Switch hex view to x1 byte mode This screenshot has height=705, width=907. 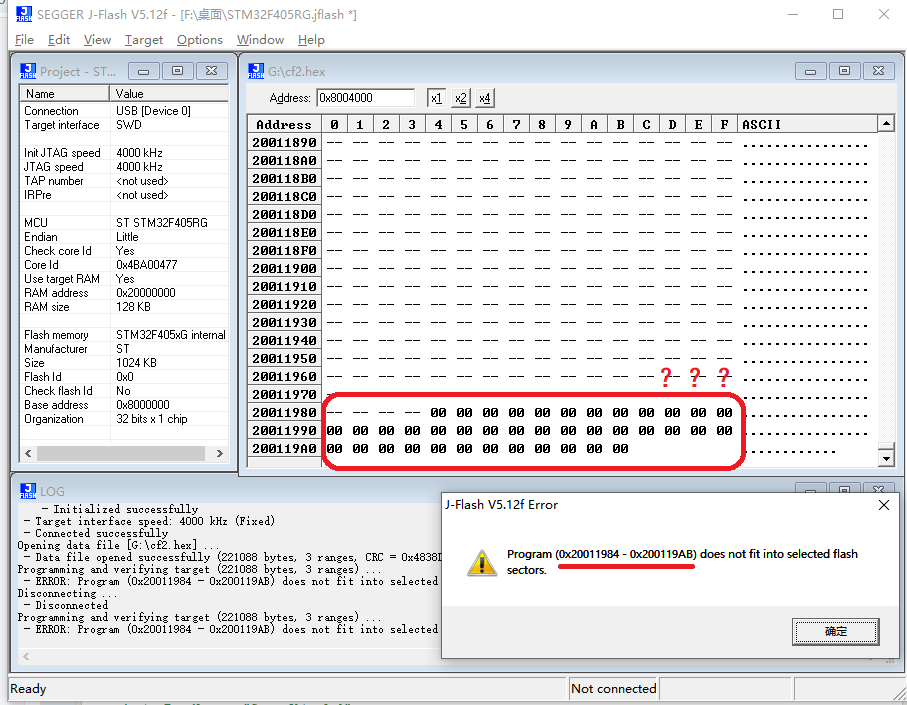coord(436,98)
